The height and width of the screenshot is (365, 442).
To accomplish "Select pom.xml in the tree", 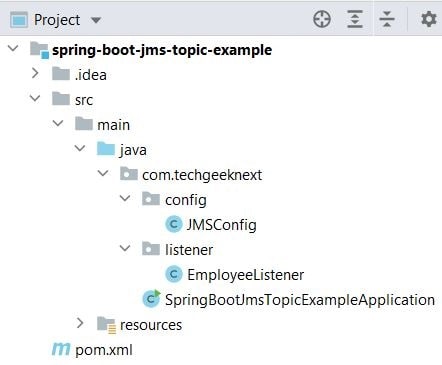I will (x=104, y=350).
